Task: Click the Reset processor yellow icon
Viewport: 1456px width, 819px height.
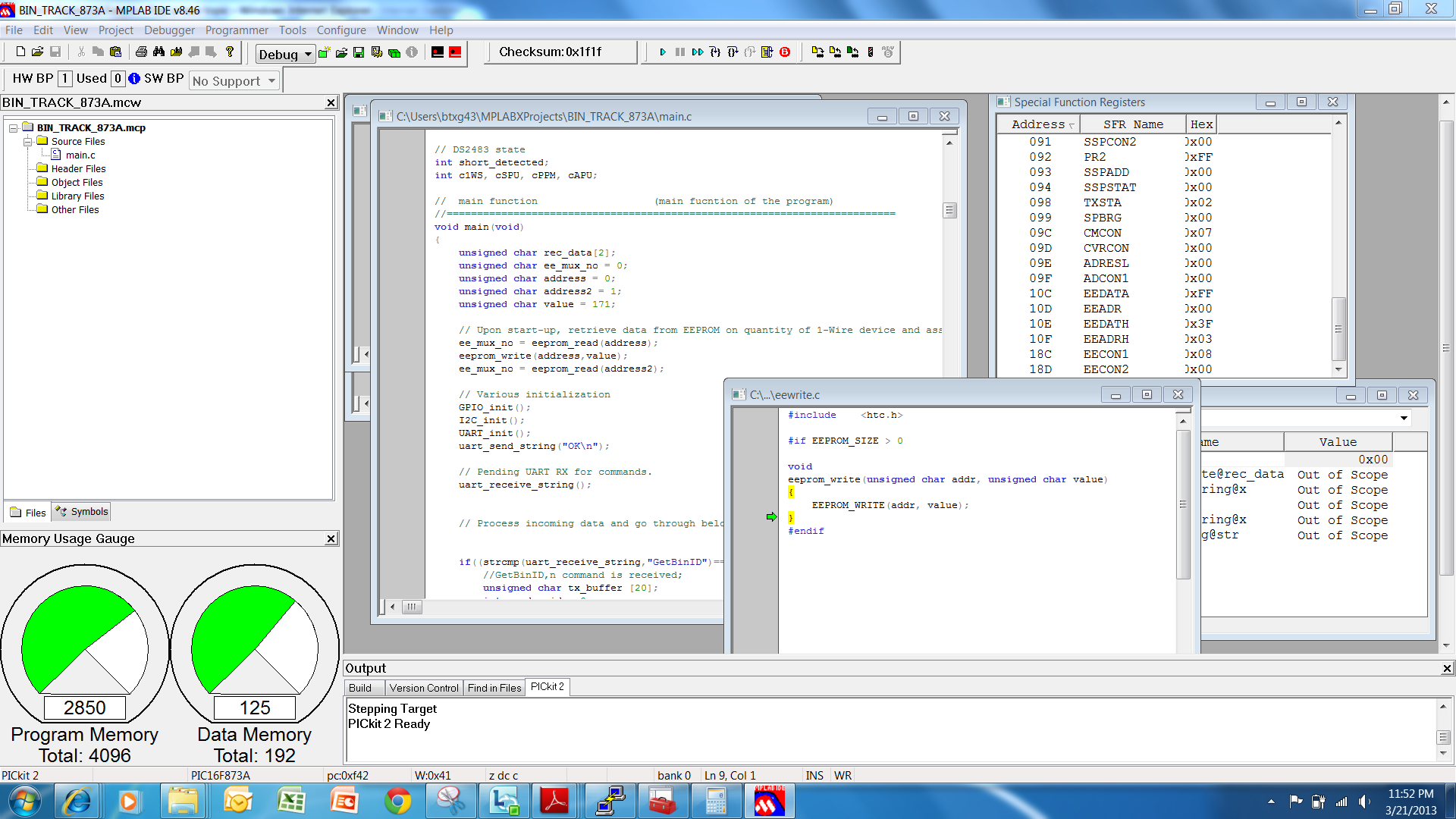Action: coord(767,52)
